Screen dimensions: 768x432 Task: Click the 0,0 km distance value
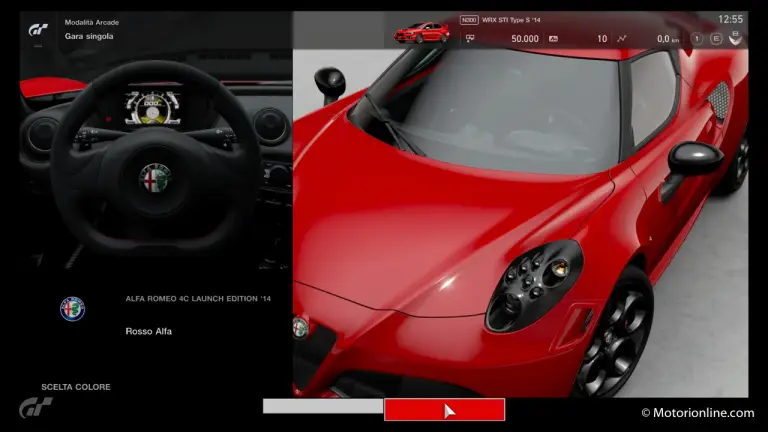pos(668,39)
